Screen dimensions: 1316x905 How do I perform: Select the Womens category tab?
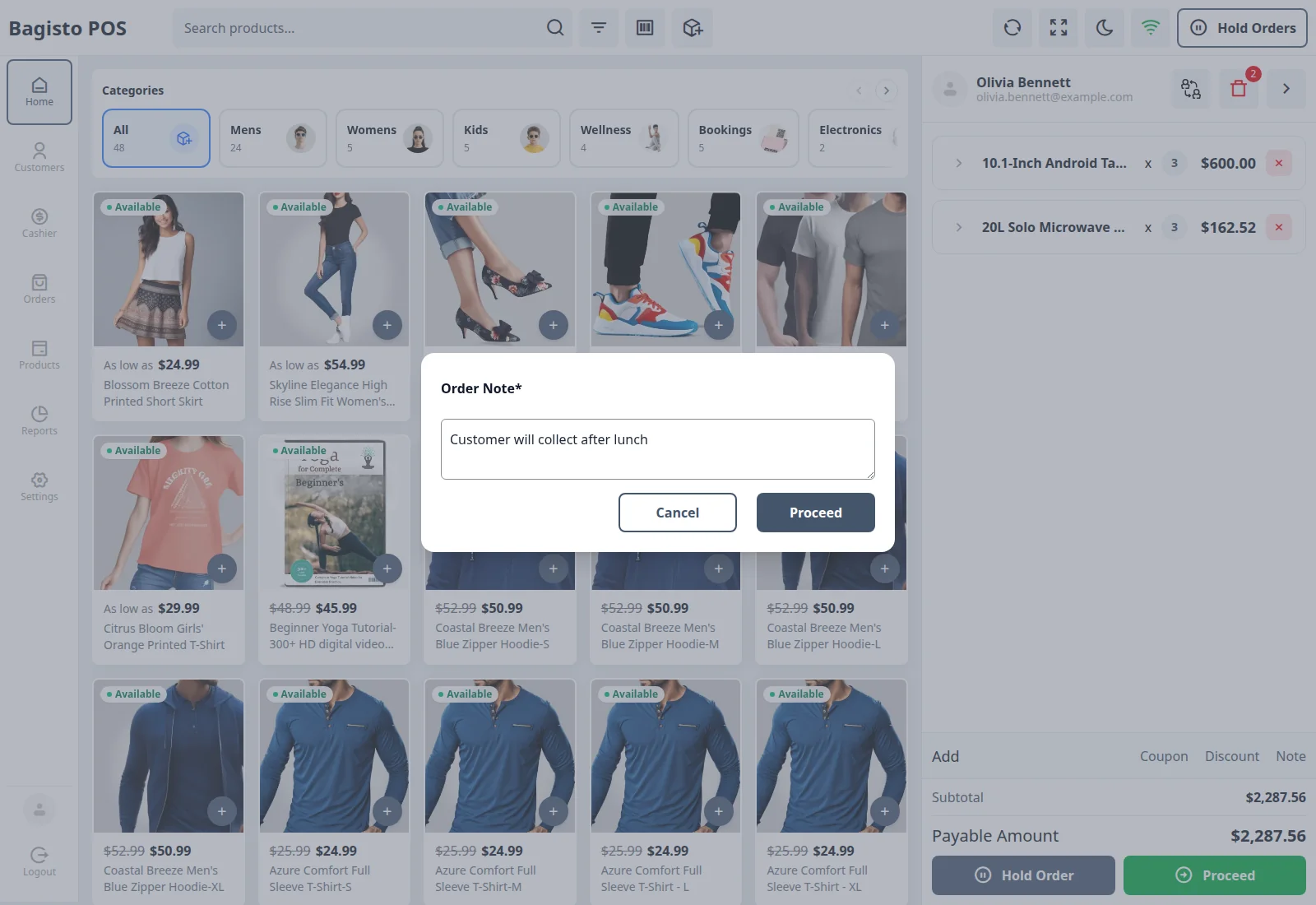[390, 138]
